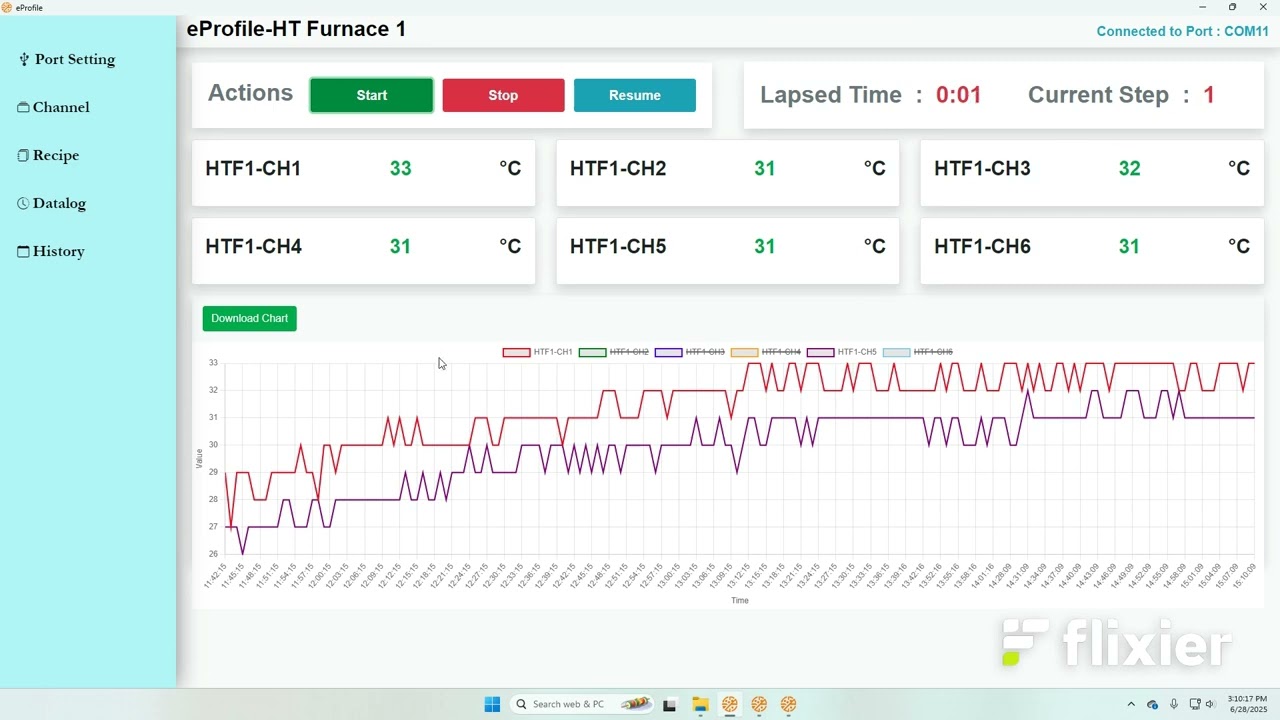
Task: Click the microphone tray icon
Action: pyautogui.click(x=1174, y=704)
